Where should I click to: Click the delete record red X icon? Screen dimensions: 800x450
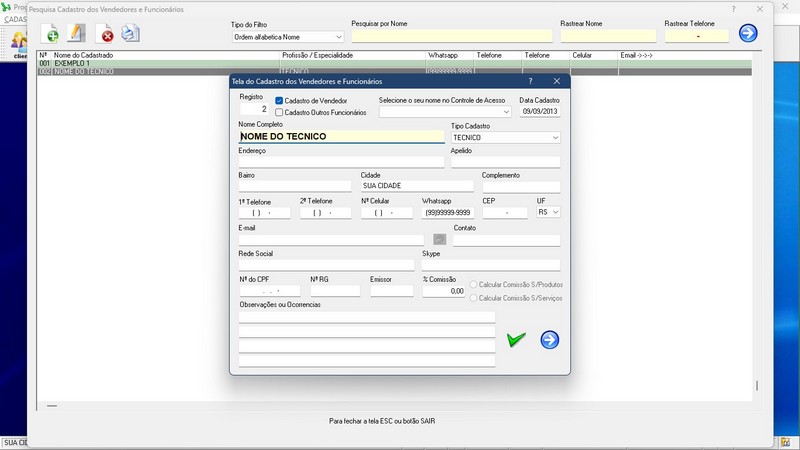tap(105, 33)
